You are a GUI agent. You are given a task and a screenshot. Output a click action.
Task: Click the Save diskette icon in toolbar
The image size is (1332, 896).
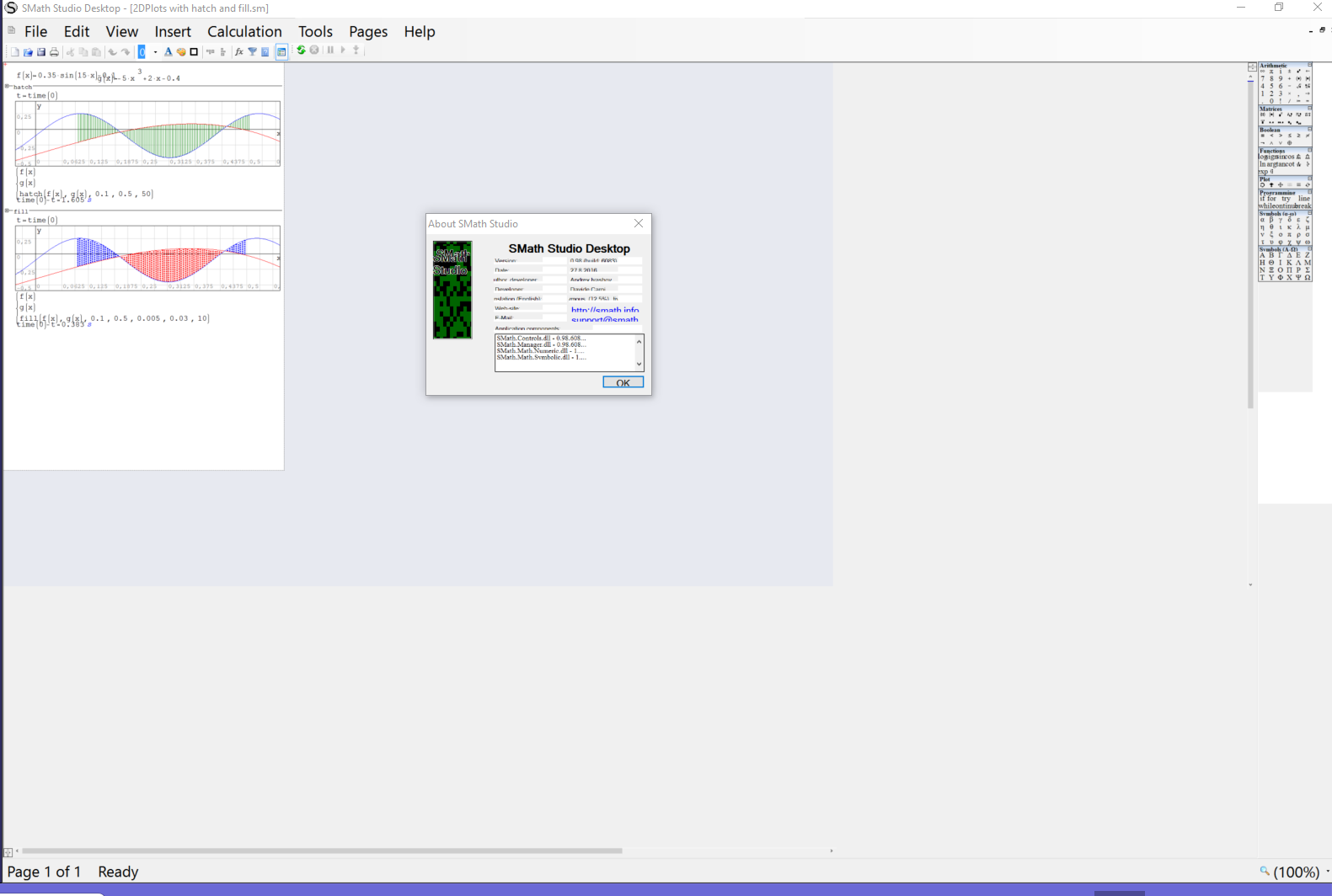40,52
